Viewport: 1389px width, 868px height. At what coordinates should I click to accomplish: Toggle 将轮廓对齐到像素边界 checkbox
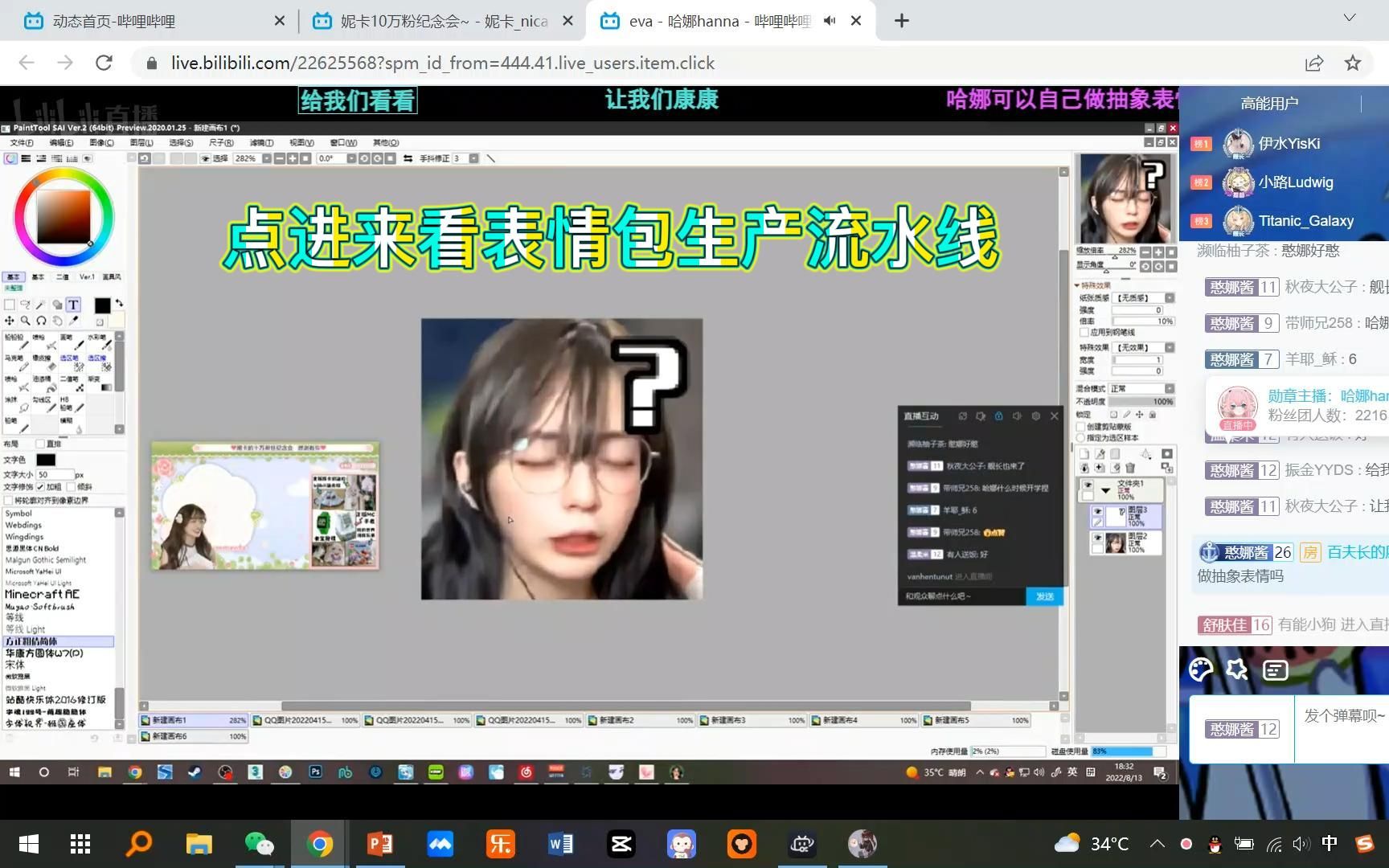click(x=8, y=500)
